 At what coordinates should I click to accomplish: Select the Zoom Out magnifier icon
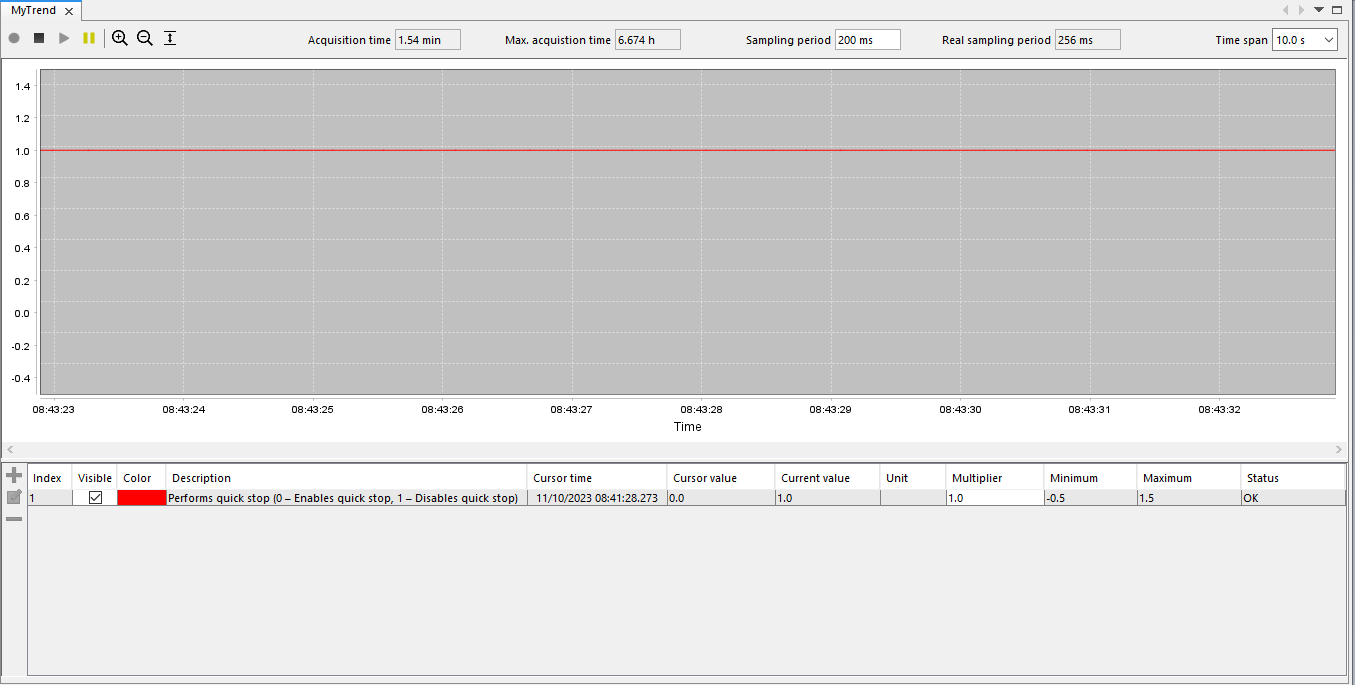click(145, 38)
